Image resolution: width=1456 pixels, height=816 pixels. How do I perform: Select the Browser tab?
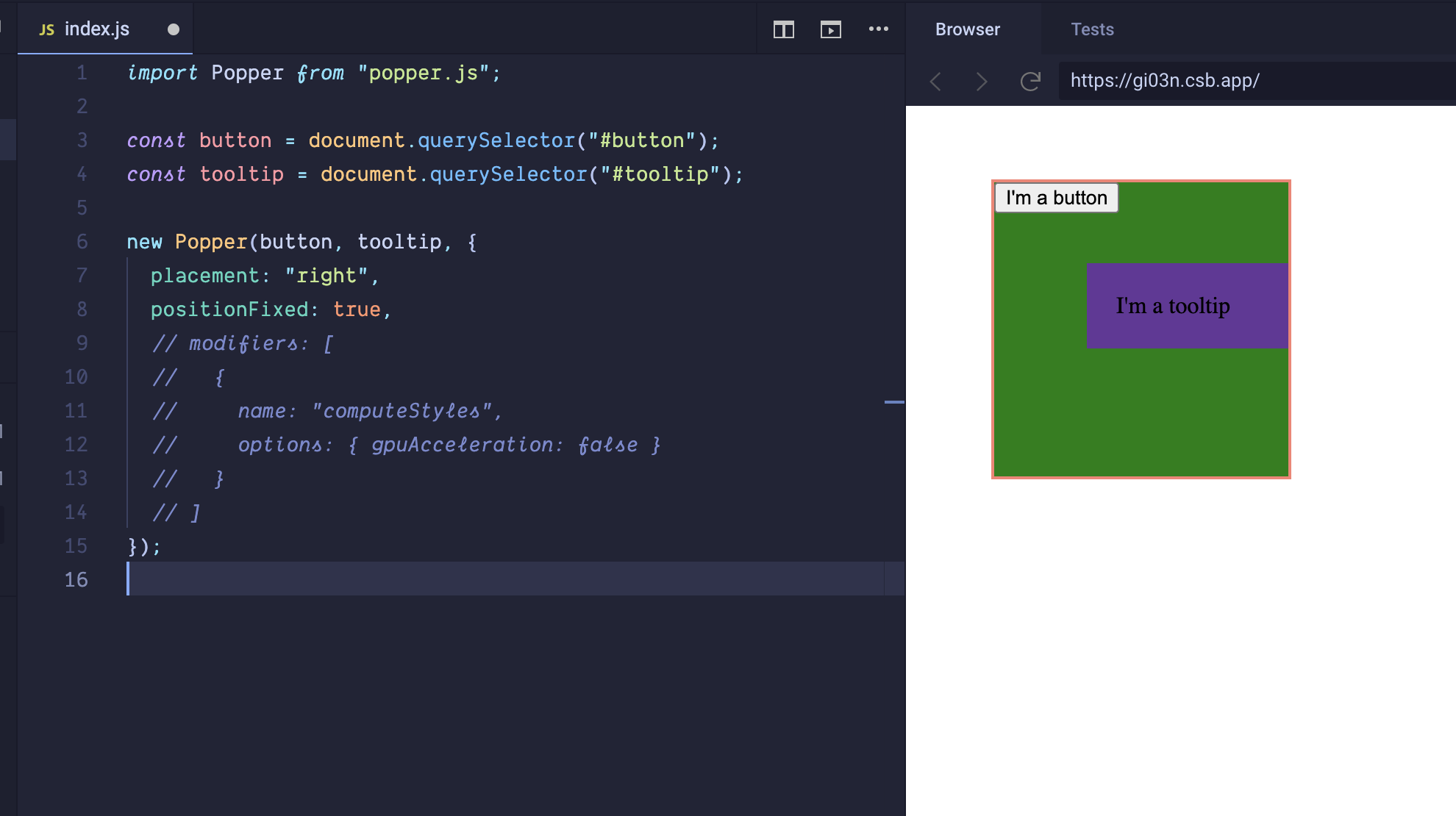pos(967,29)
